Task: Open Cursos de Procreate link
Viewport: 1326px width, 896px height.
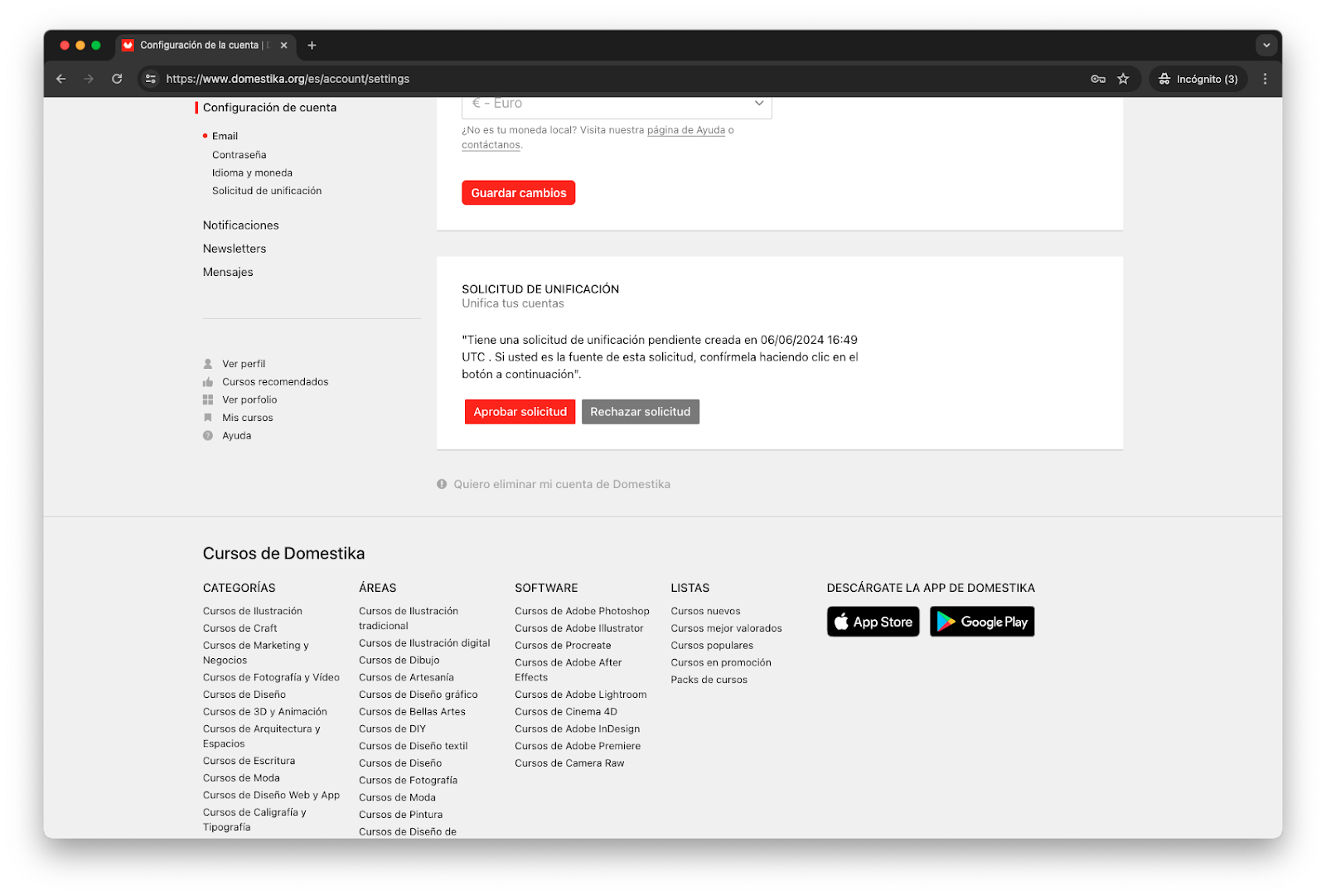Action: [x=563, y=646]
